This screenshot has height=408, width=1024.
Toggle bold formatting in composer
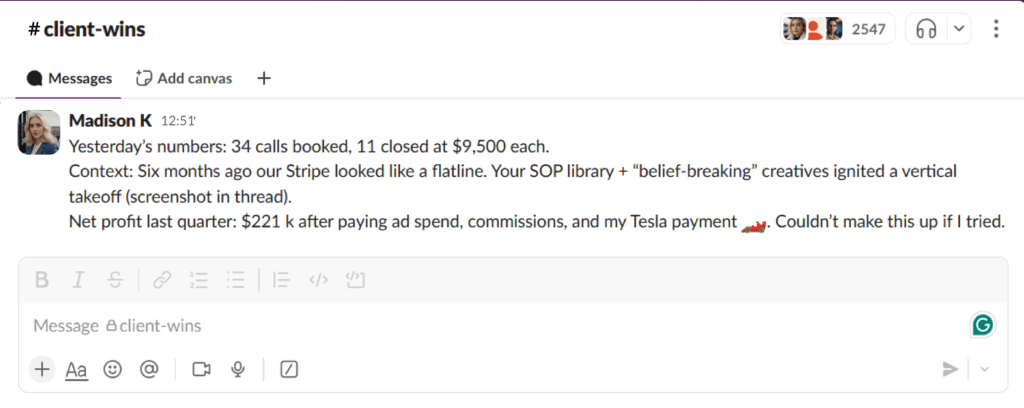pos(42,280)
